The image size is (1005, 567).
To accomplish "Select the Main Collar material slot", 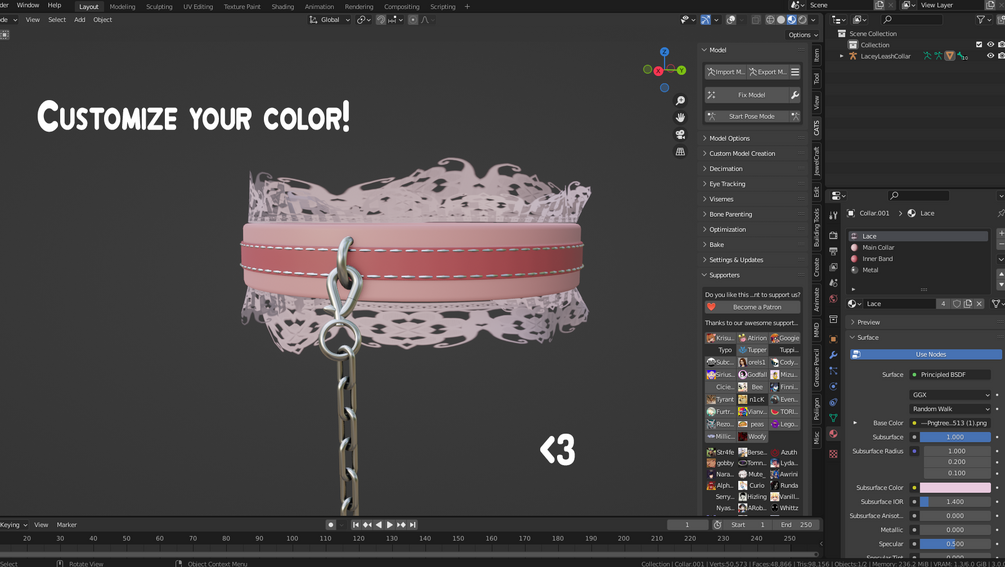I will (918, 247).
